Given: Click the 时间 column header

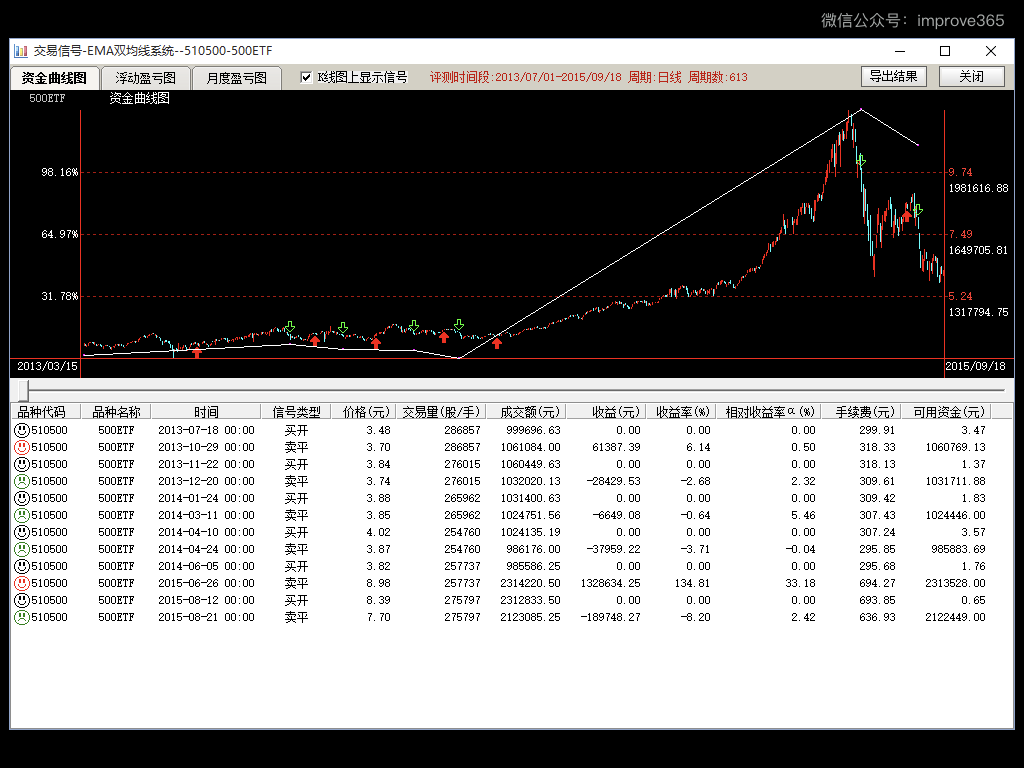Looking at the screenshot, I should [x=206, y=412].
